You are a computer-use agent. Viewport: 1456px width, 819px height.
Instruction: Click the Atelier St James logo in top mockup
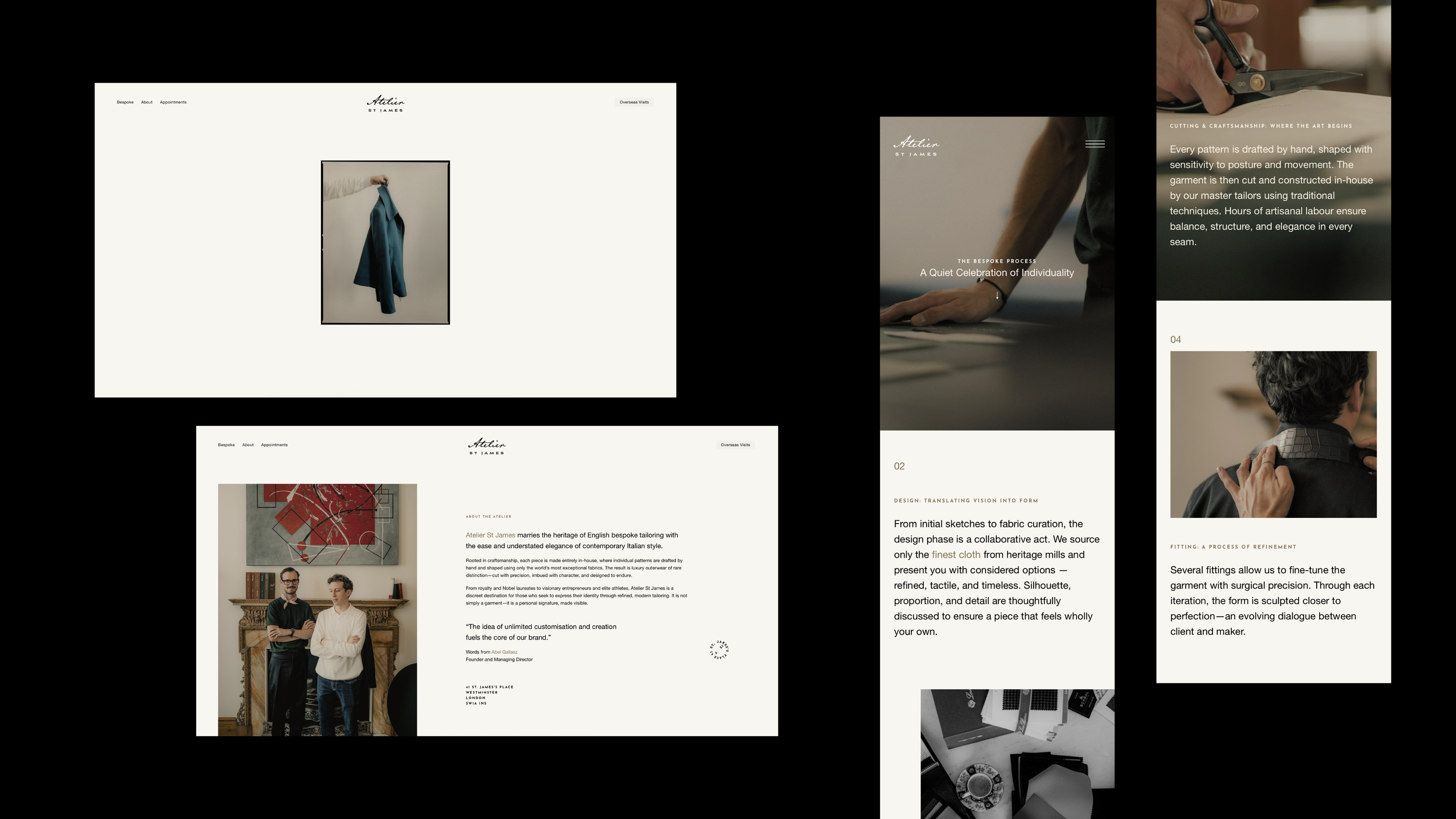(386, 104)
